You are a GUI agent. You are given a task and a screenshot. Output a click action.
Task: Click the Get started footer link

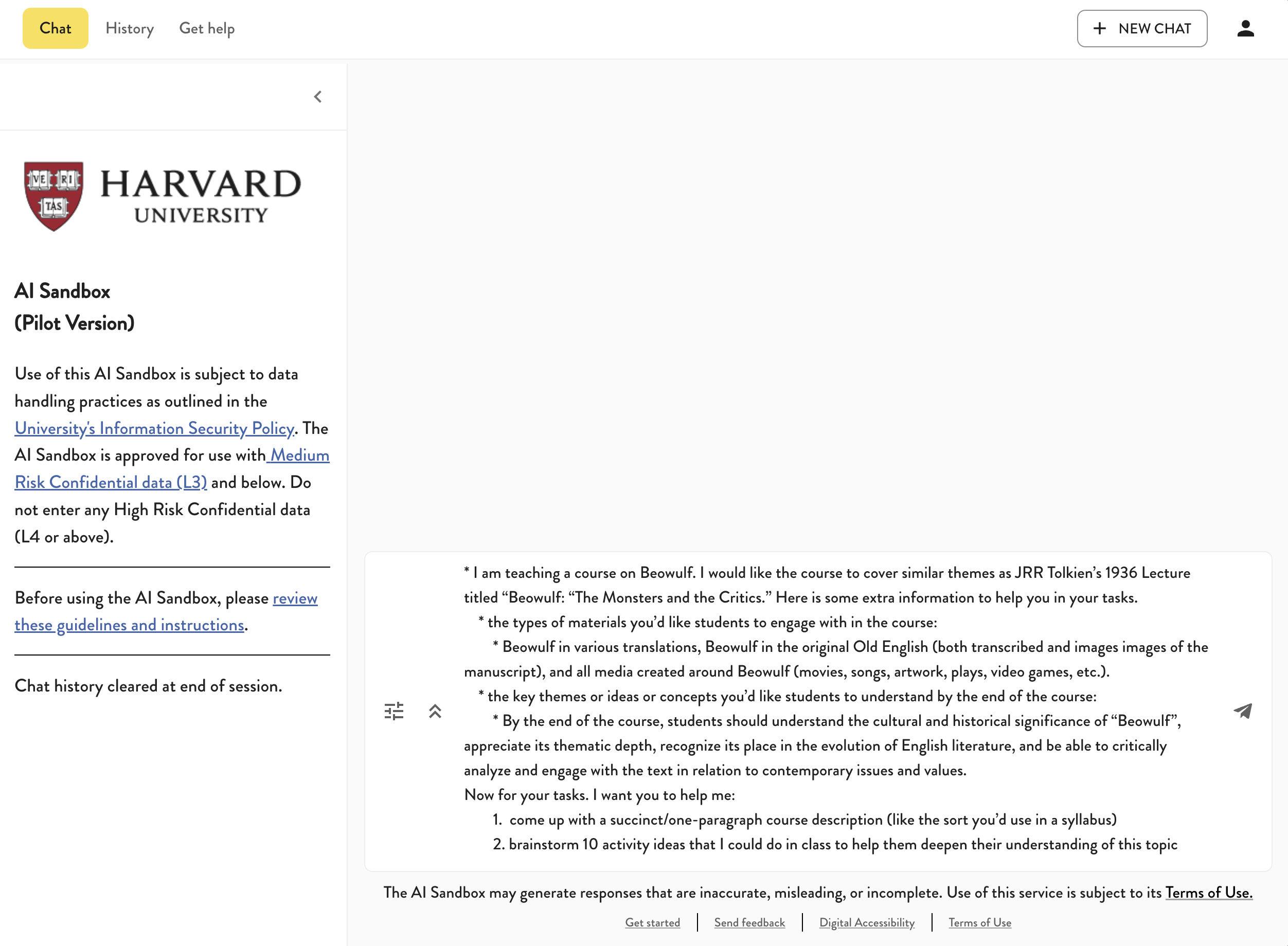tap(653, 922)
